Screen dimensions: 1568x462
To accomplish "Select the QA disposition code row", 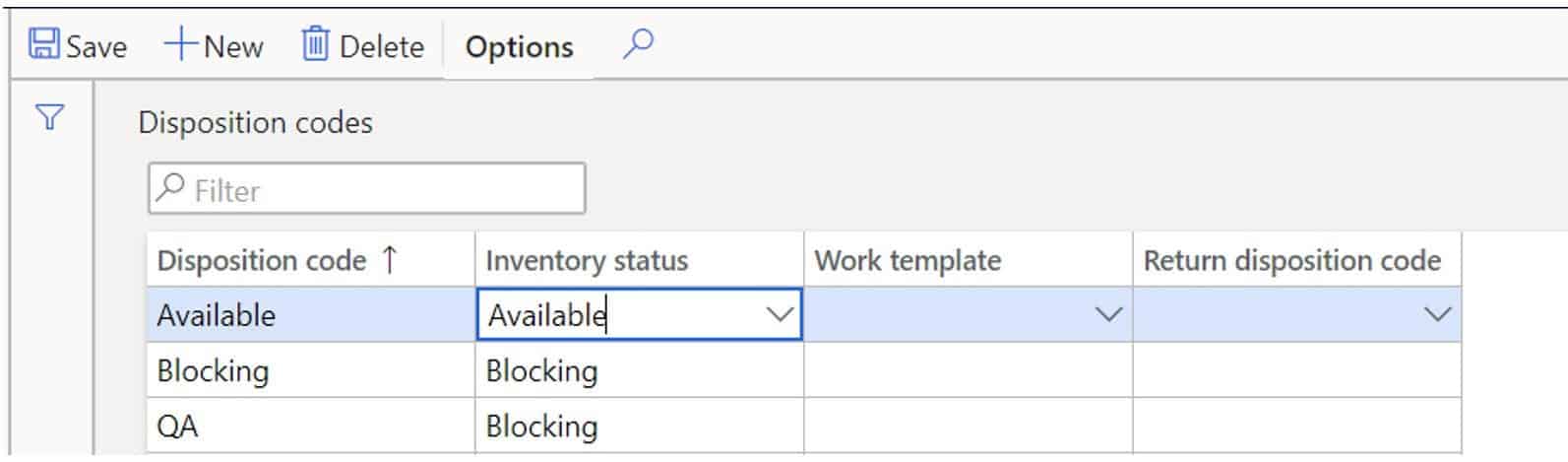I will point(178,427).
